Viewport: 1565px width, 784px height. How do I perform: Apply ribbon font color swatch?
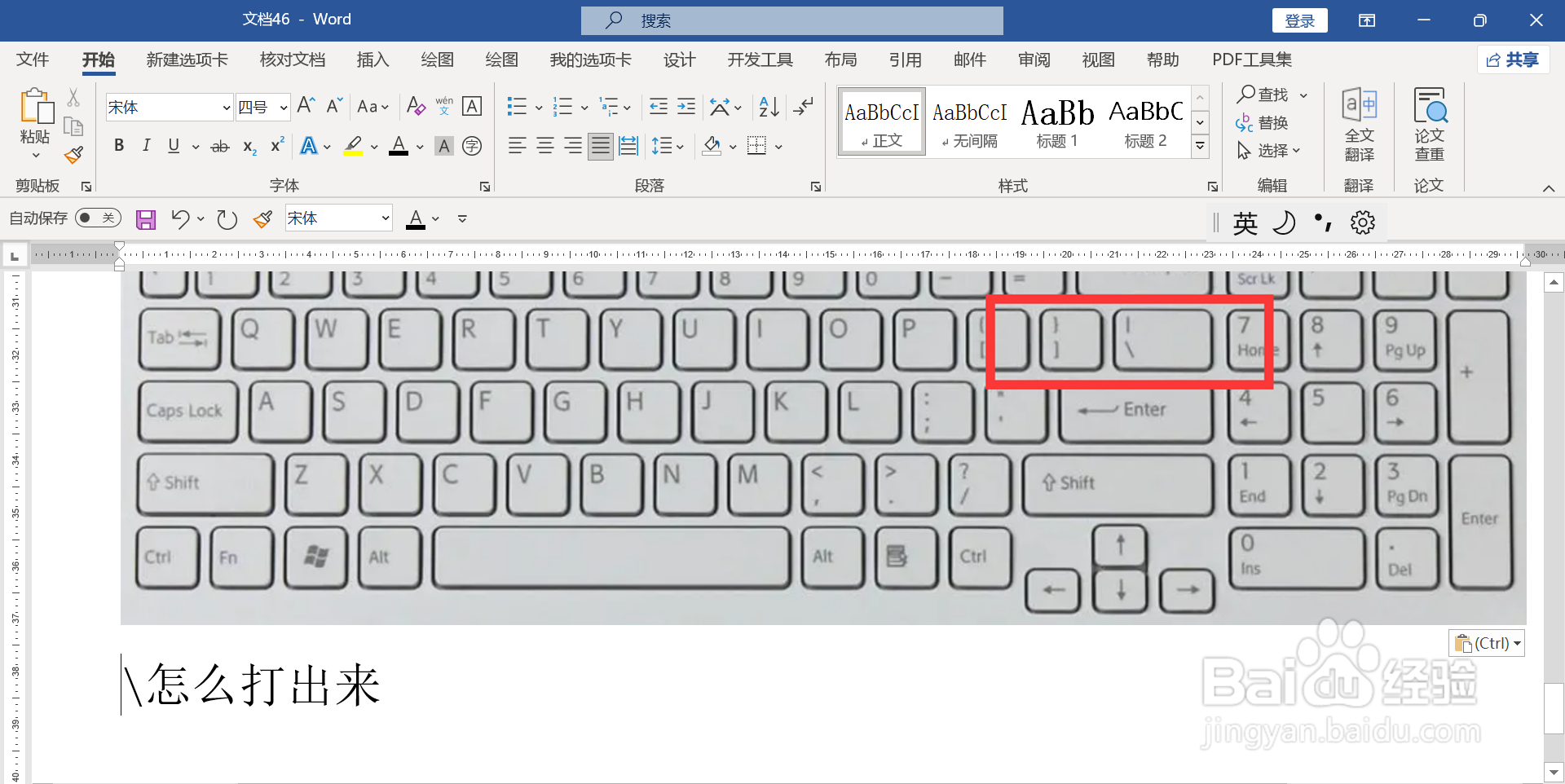click(x=399, y=146)
